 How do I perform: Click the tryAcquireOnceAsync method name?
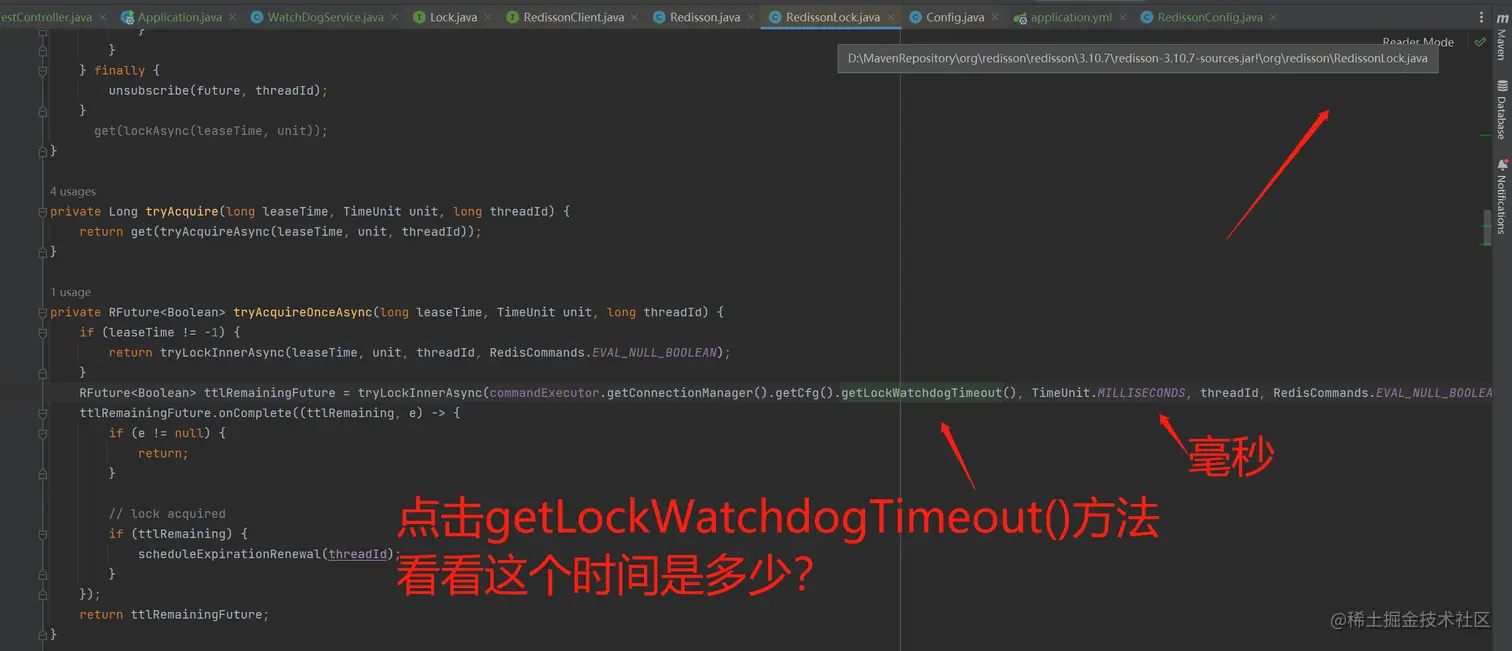[x=303, y=312]
